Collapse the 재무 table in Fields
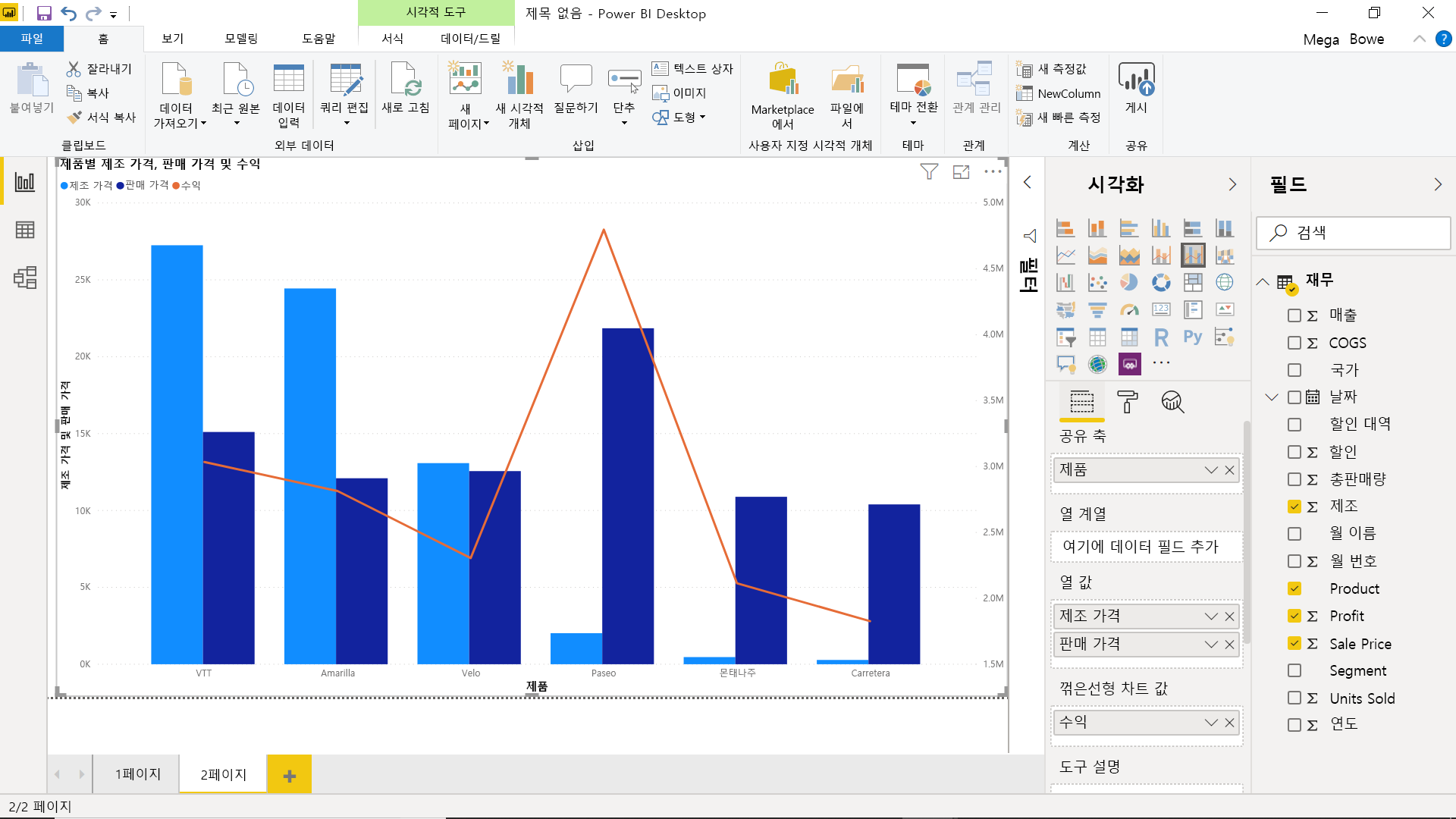The image size is (1456, 819). [x=1263, y=281]
